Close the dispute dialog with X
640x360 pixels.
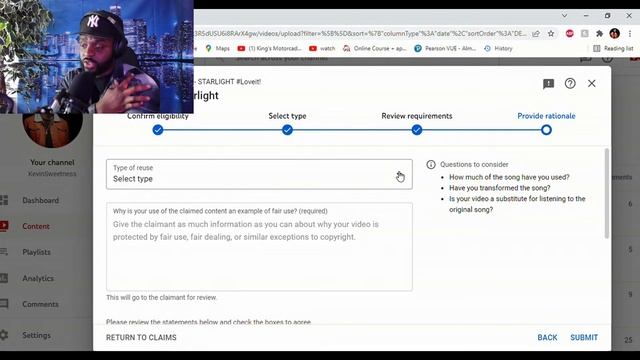[591, 83]
